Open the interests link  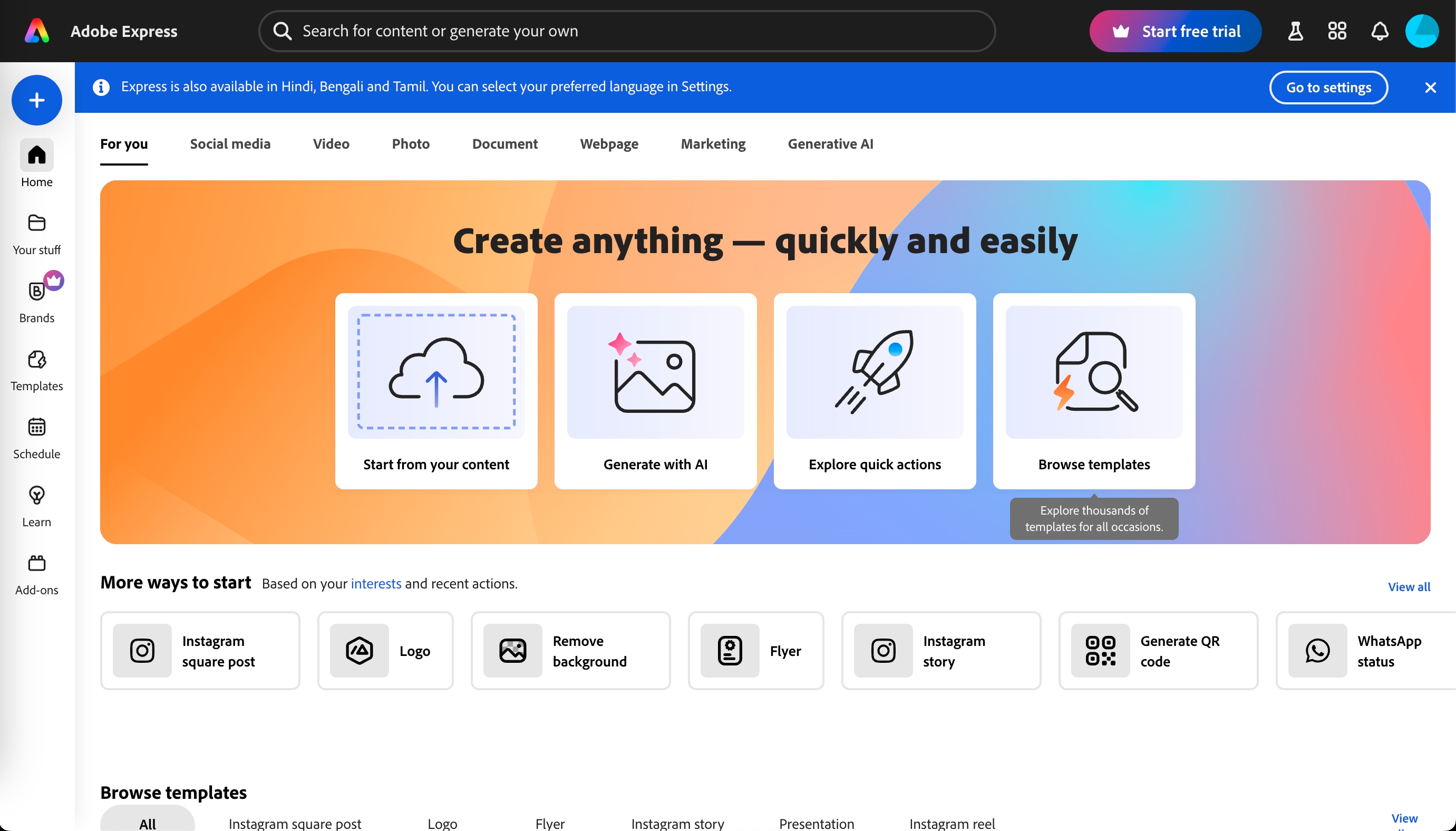coord(376,583)
